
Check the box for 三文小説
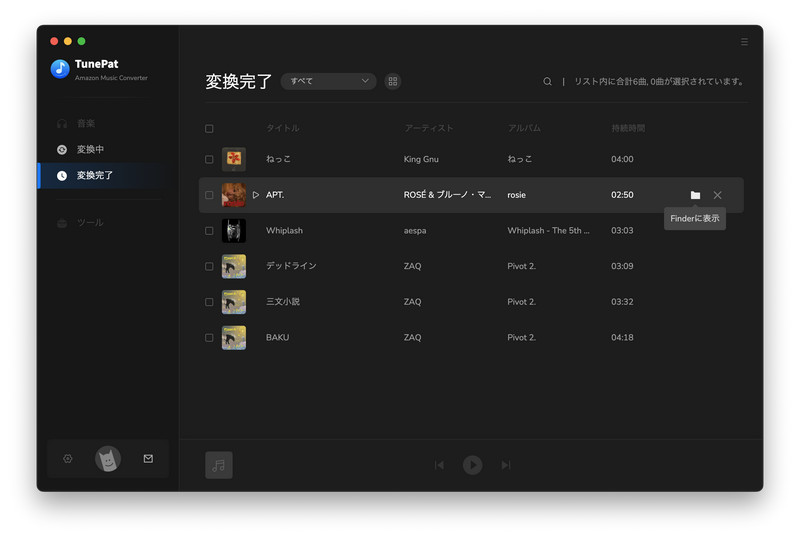(x=209, y=302)
